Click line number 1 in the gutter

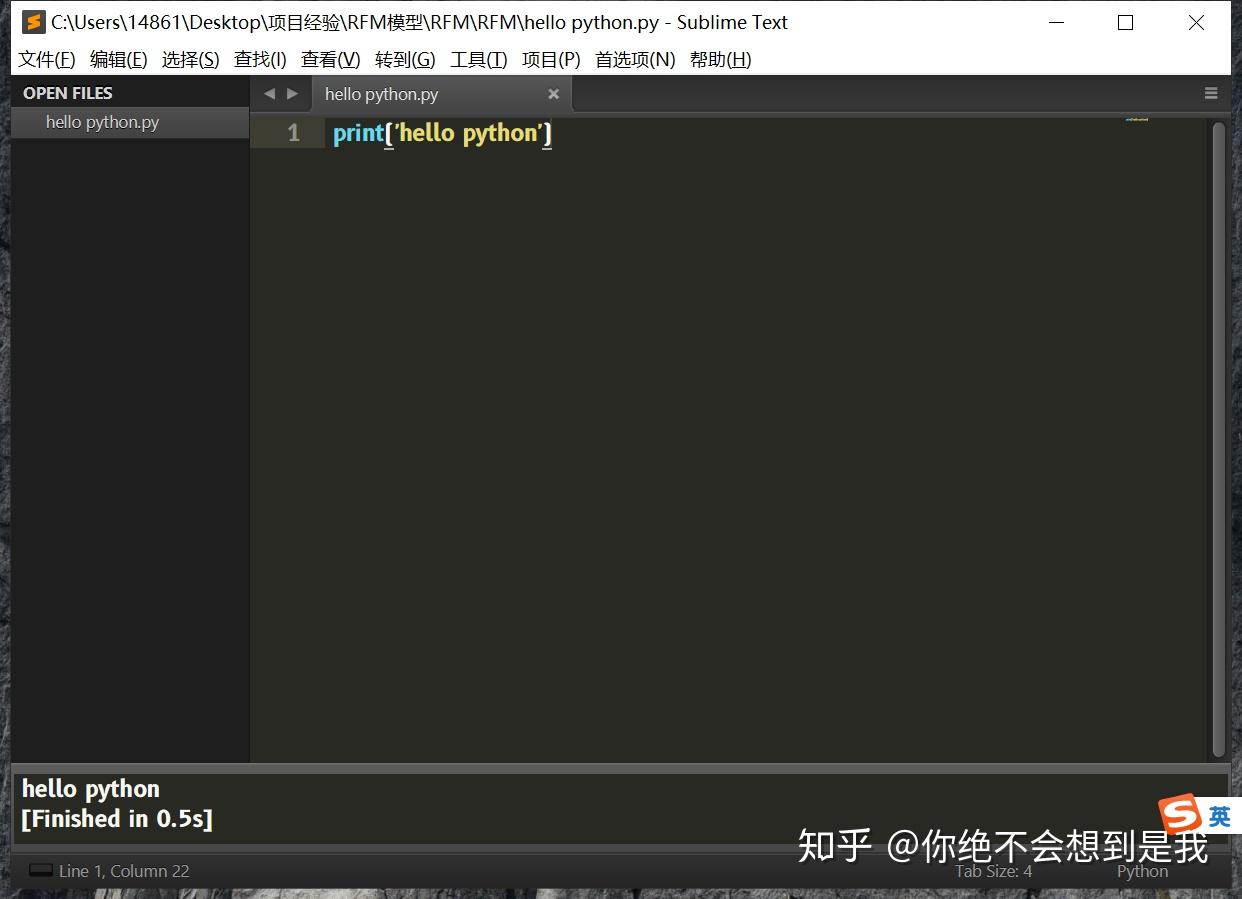click(293, 132)
